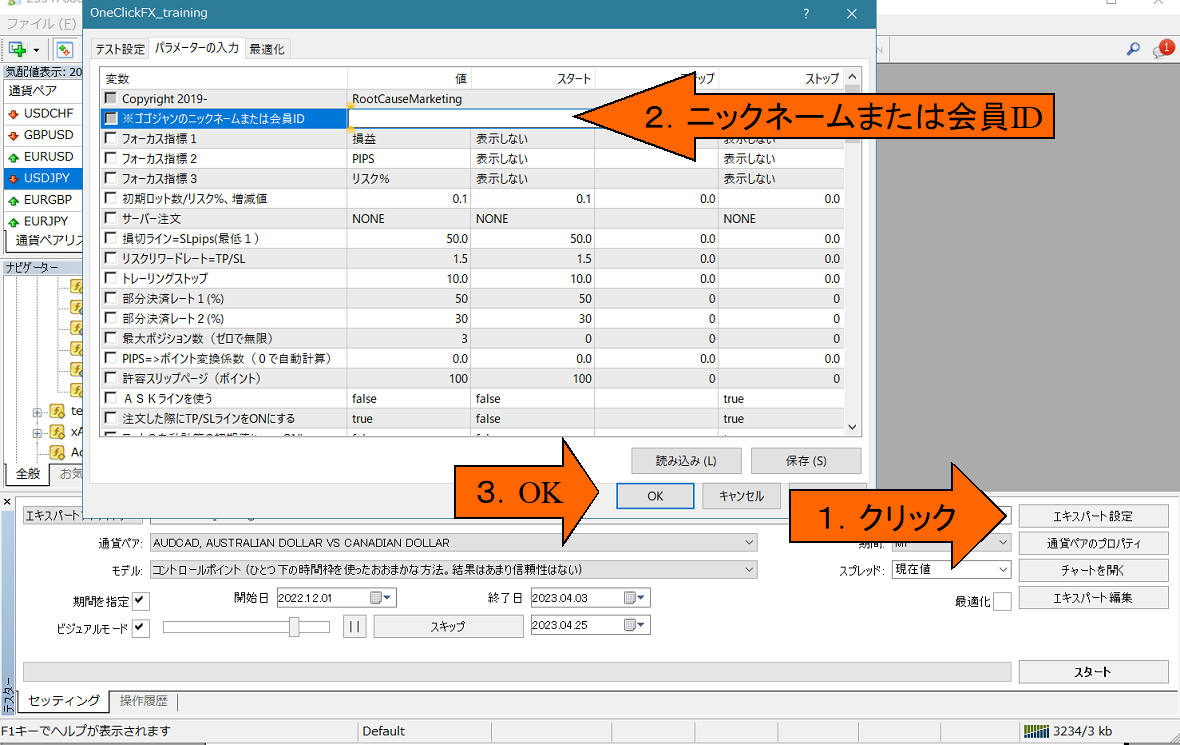Toggle the ビジュアルモード checkbox
The height and width of the screenshot is (745, 1180).
point(141,628)
